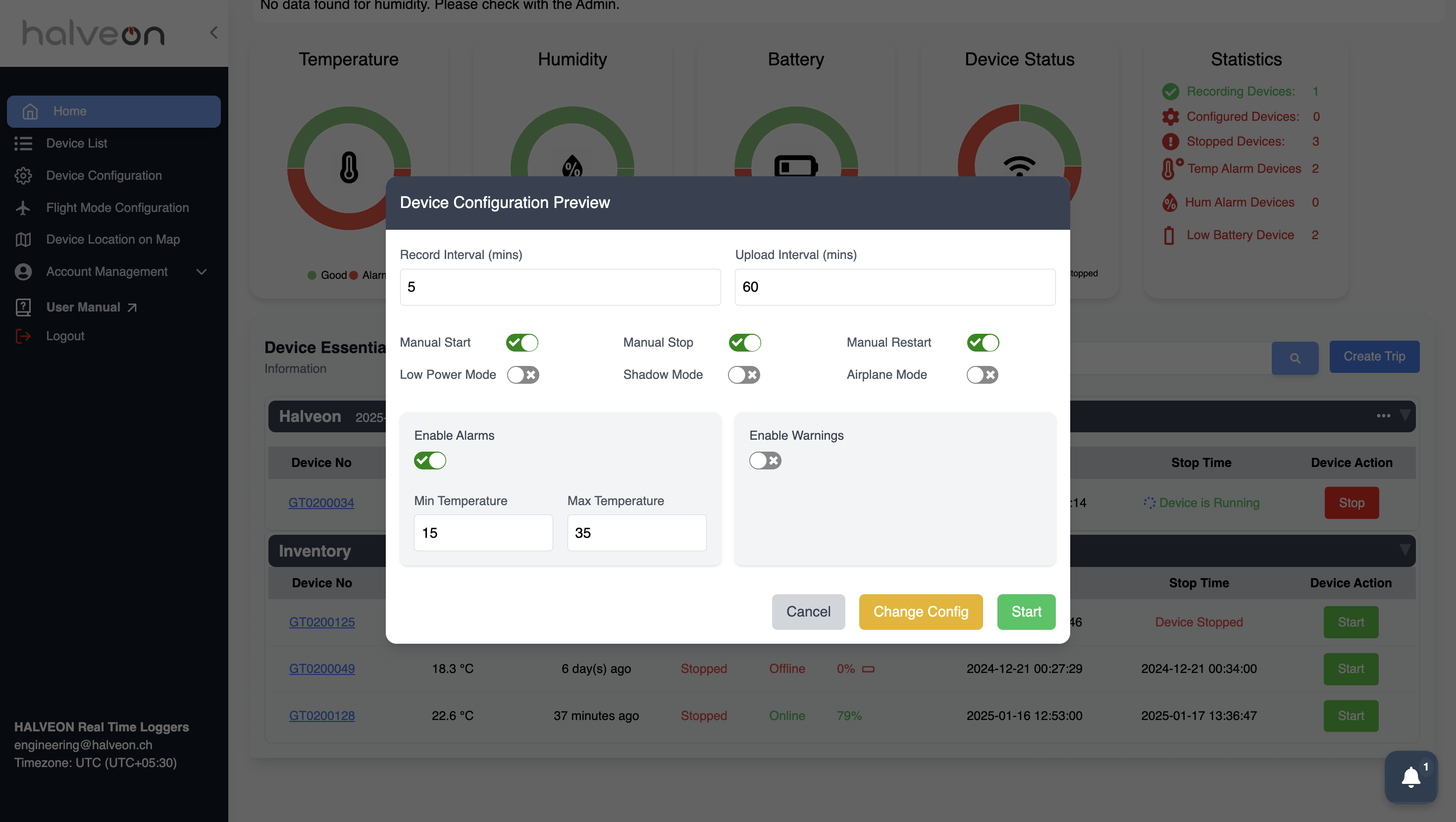
Task: Click the Device Configuration gear icon
Action: pyautogui.click(x=23, y=176)
